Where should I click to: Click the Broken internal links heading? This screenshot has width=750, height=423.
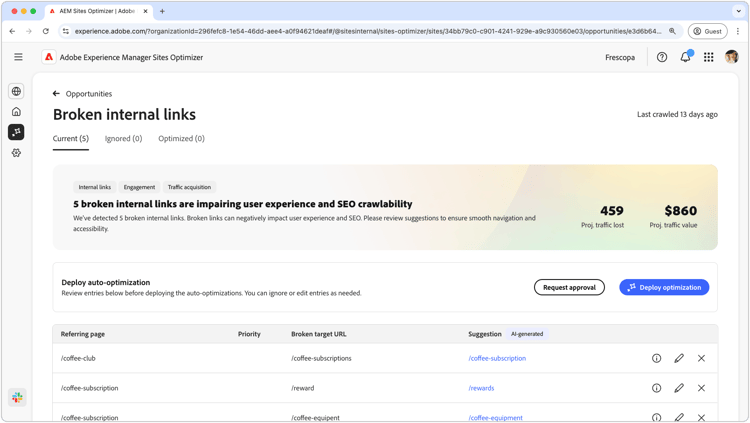(124, 115)
